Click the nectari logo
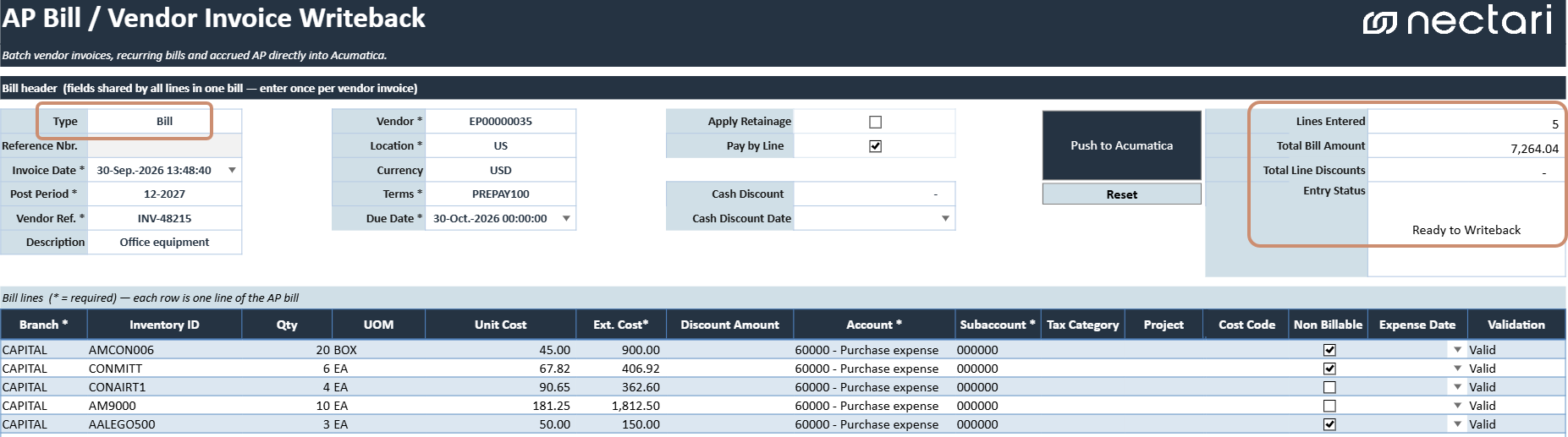This screenshot has width=1568, height=437. pyautogui.click(x=1458, y=20)
